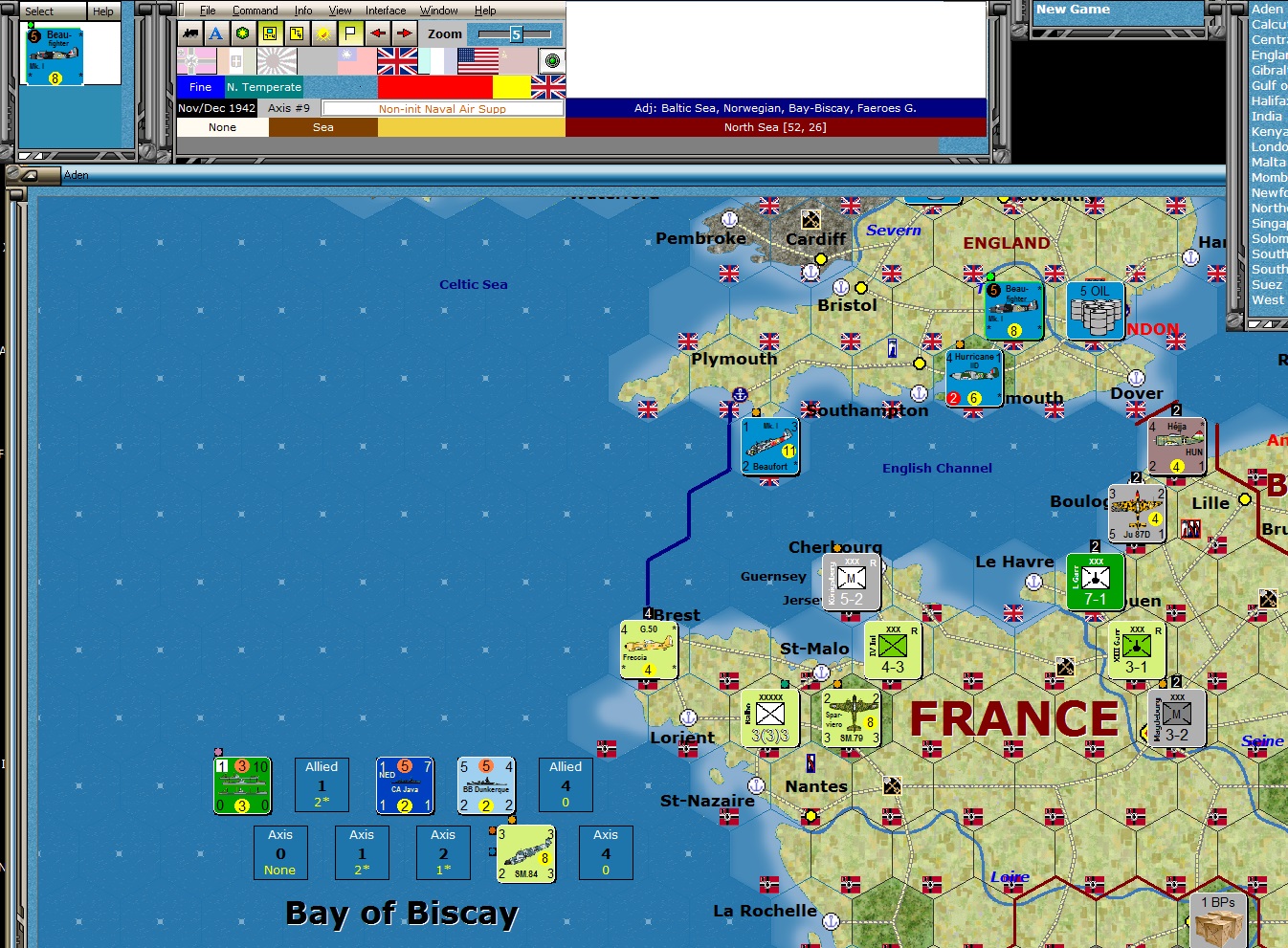Select the Ju 87D air unit near Boulogne
The height and width of the screenshot is (948, 1288).
(1137, 514)
